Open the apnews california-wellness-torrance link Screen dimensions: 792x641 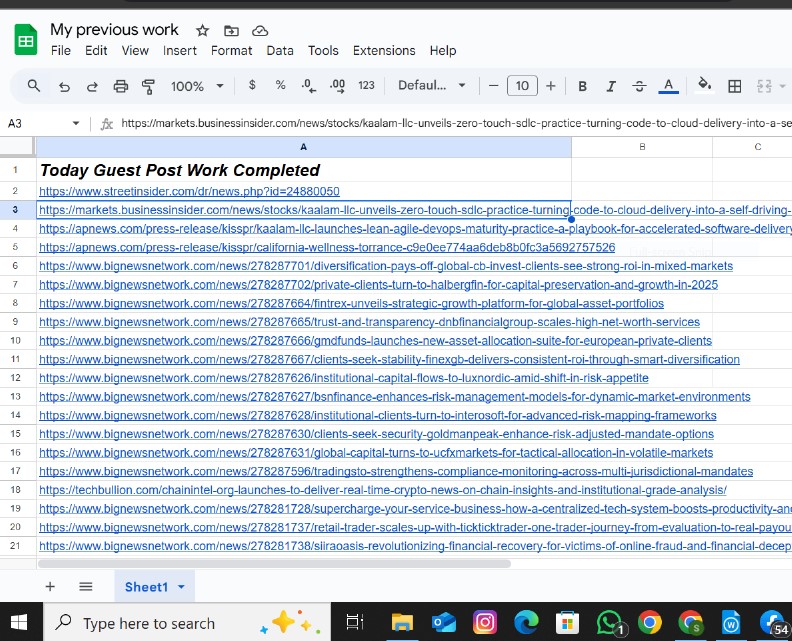tap(327, 248)
